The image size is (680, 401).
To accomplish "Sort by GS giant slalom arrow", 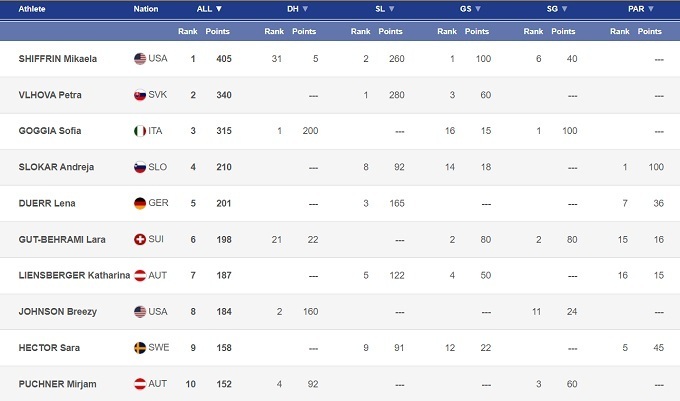I will (478, 9).
